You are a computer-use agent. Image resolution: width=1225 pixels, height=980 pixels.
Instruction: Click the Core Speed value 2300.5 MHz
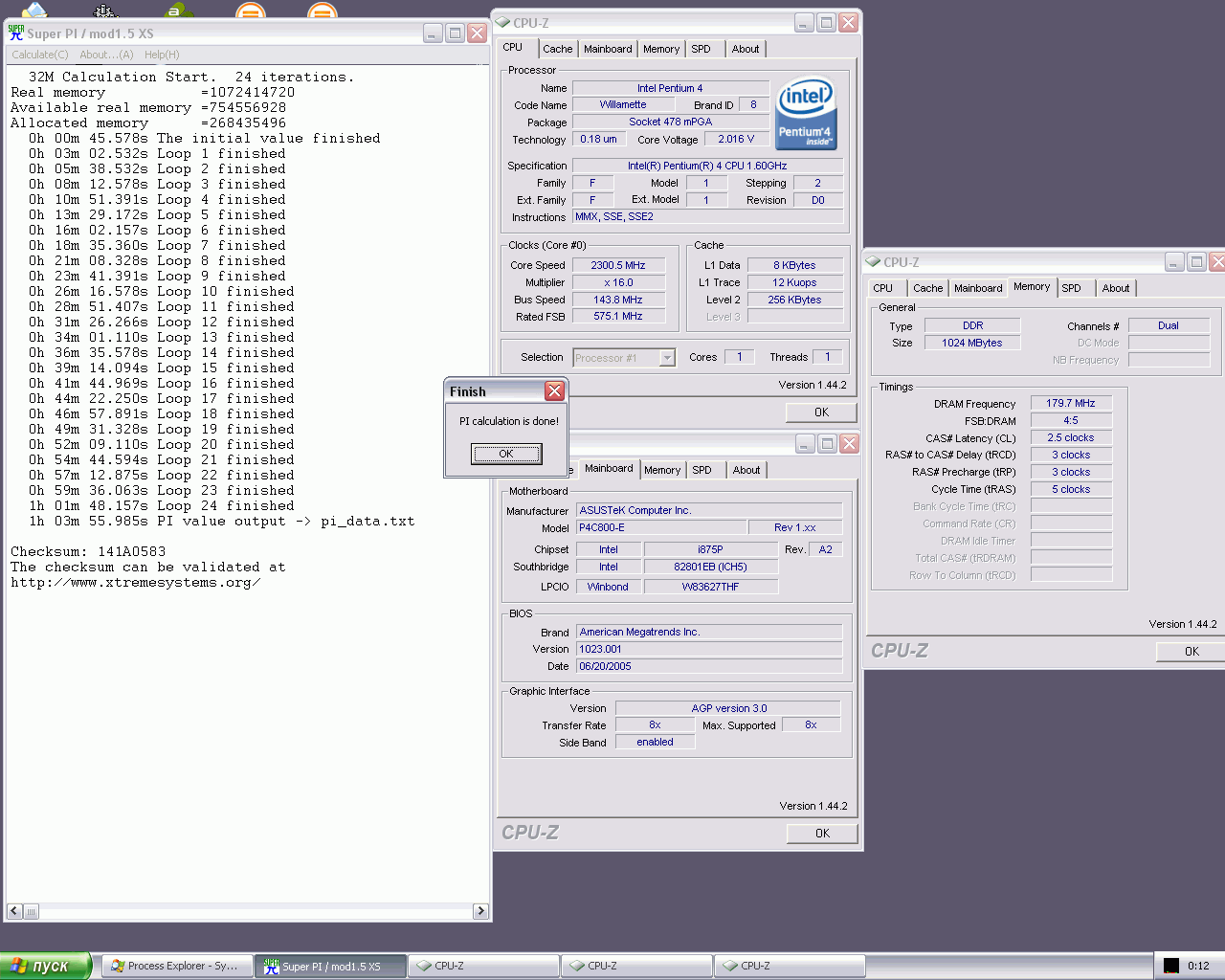pos(618,265)
